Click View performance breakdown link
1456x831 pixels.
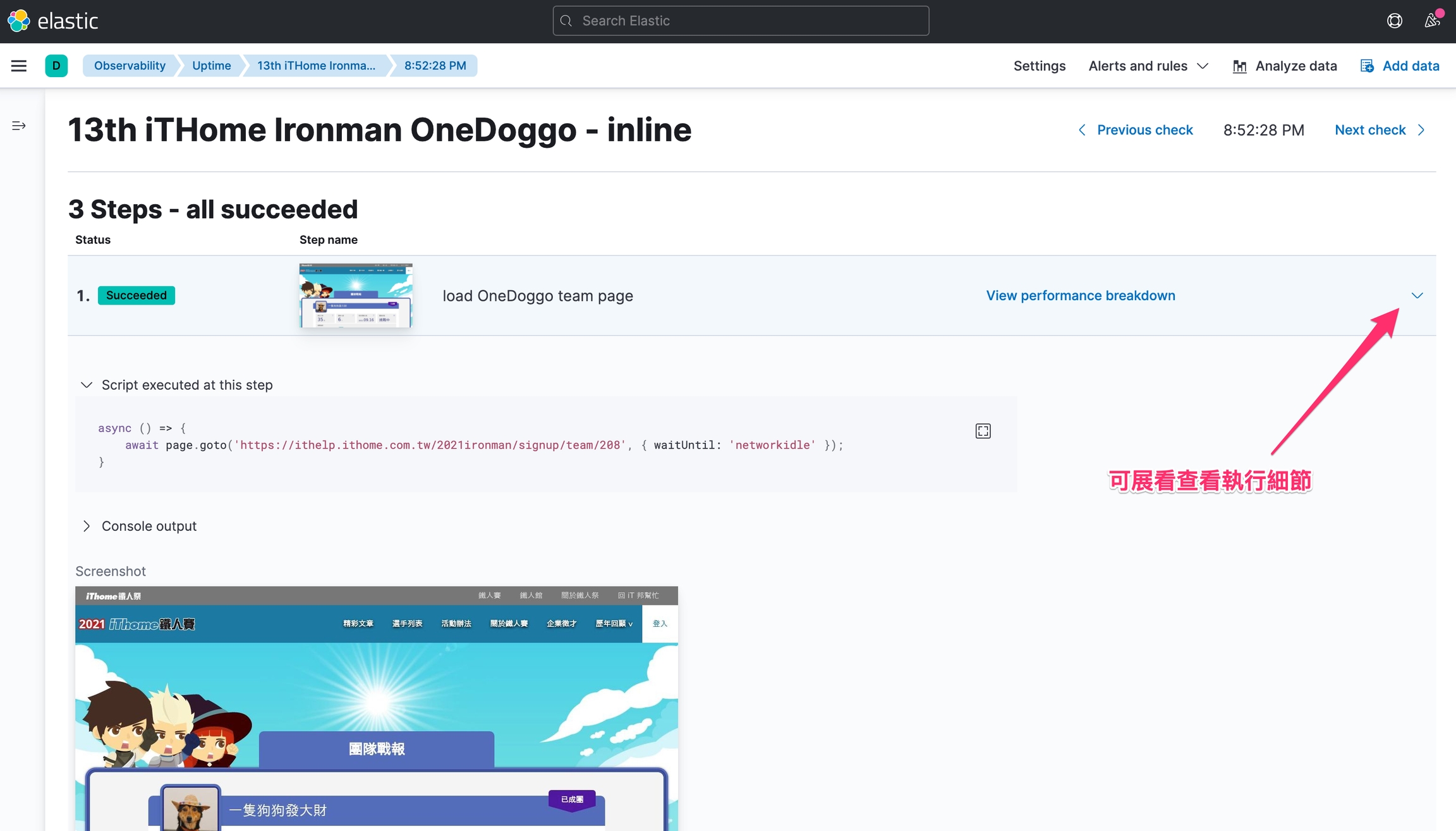pyautogui.click(x=1081, y=296)
